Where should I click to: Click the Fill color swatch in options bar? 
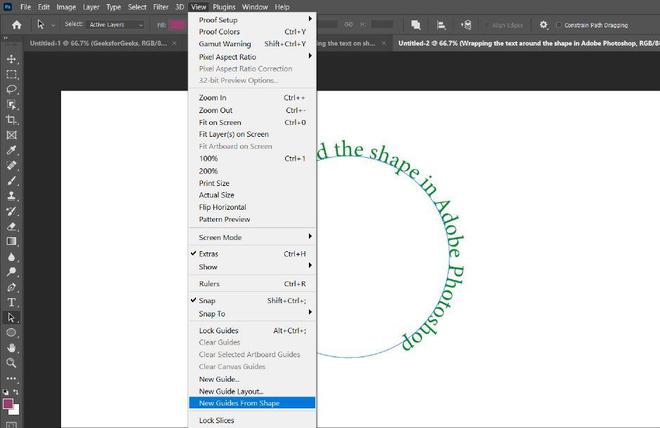pyautogui.click(x=178, y=25)
